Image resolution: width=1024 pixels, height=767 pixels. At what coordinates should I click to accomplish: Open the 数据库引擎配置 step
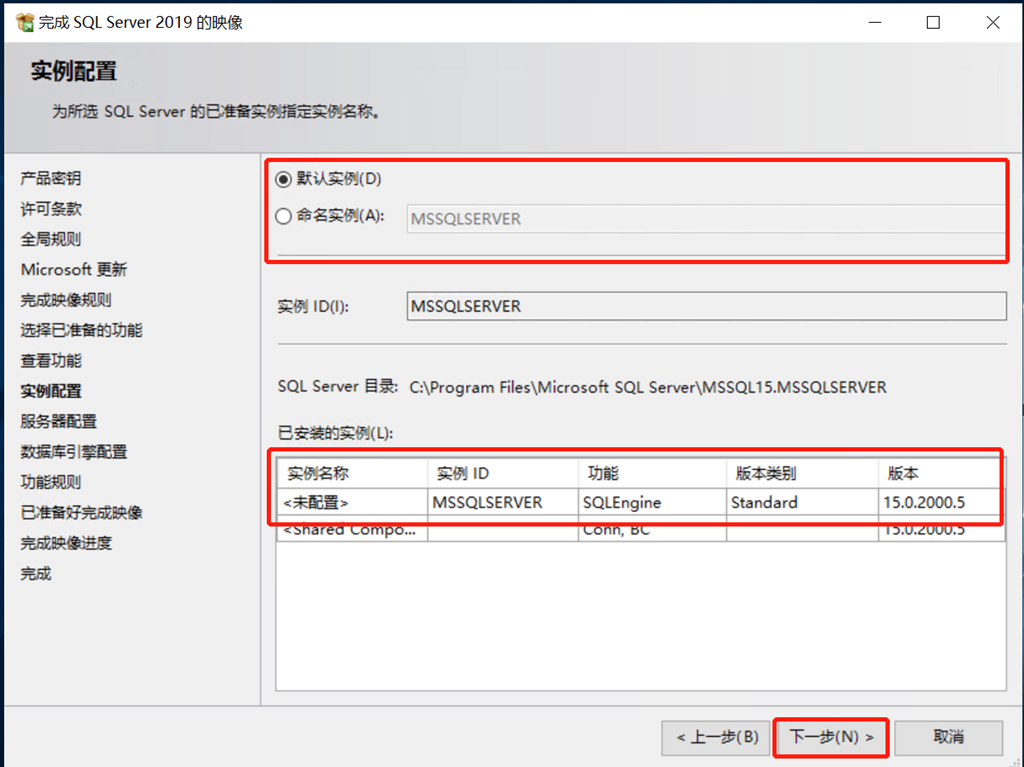pyautogui.click(x=73, y=452)
